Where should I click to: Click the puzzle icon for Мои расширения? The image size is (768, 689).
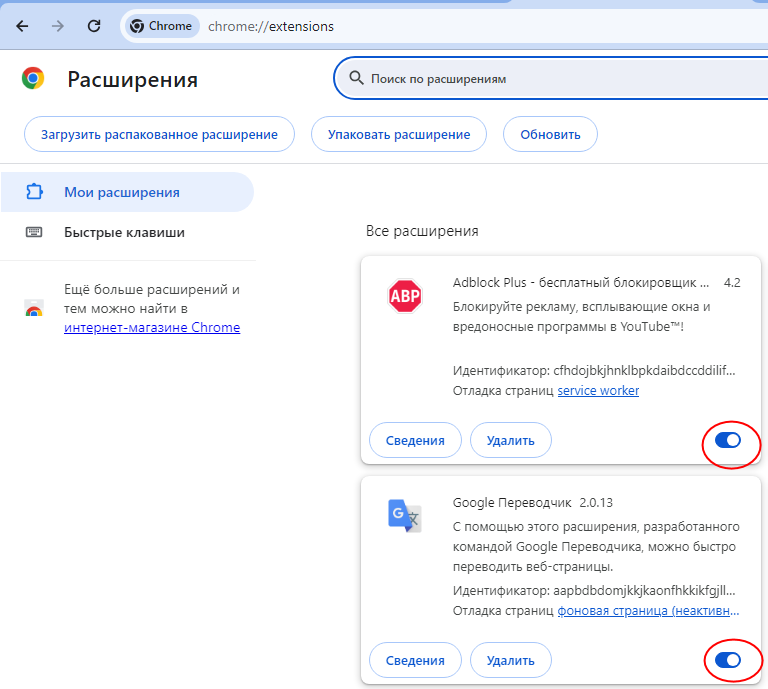[34, 192]
